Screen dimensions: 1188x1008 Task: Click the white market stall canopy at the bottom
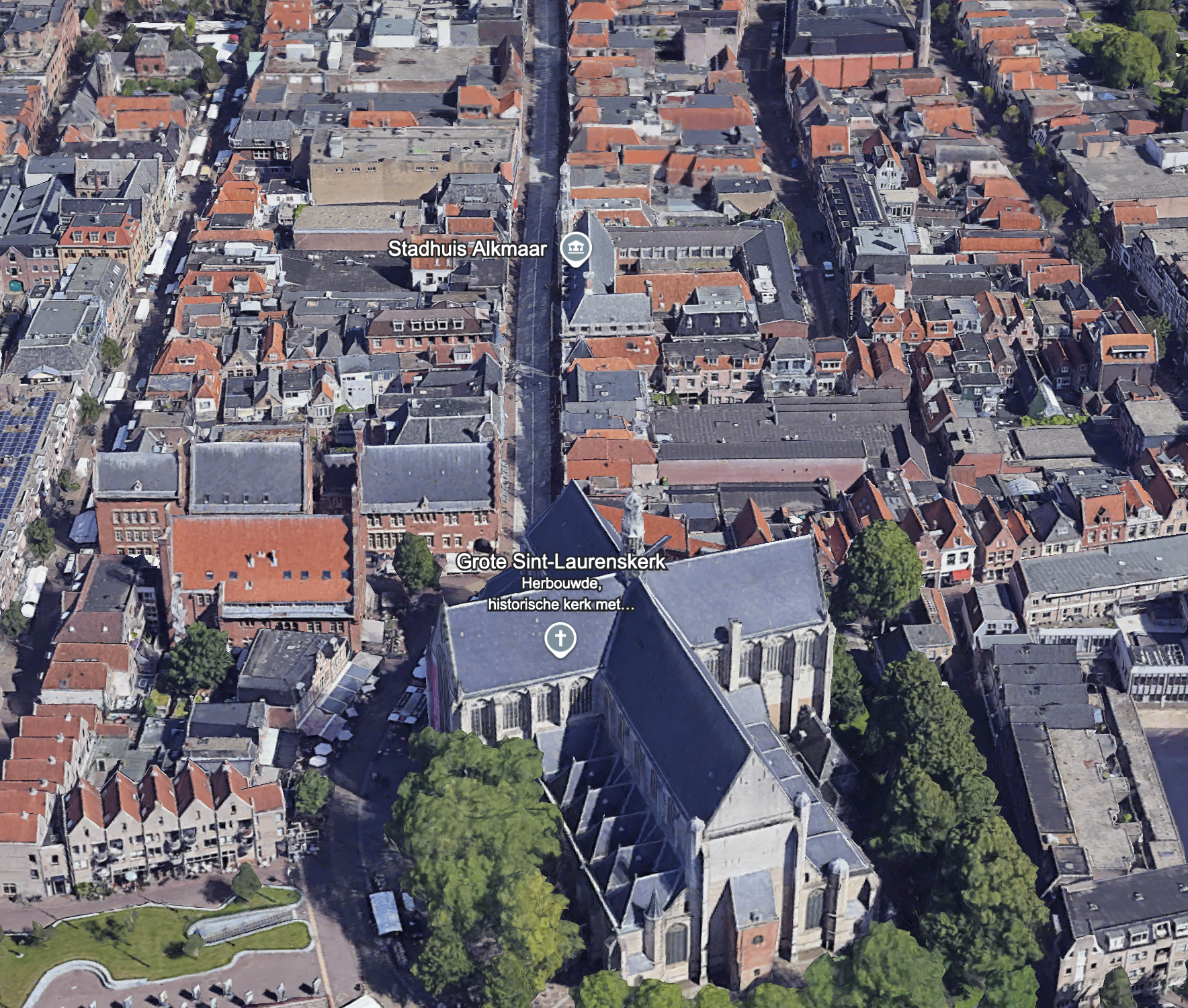pyautogui.click(x=386, y=913)
